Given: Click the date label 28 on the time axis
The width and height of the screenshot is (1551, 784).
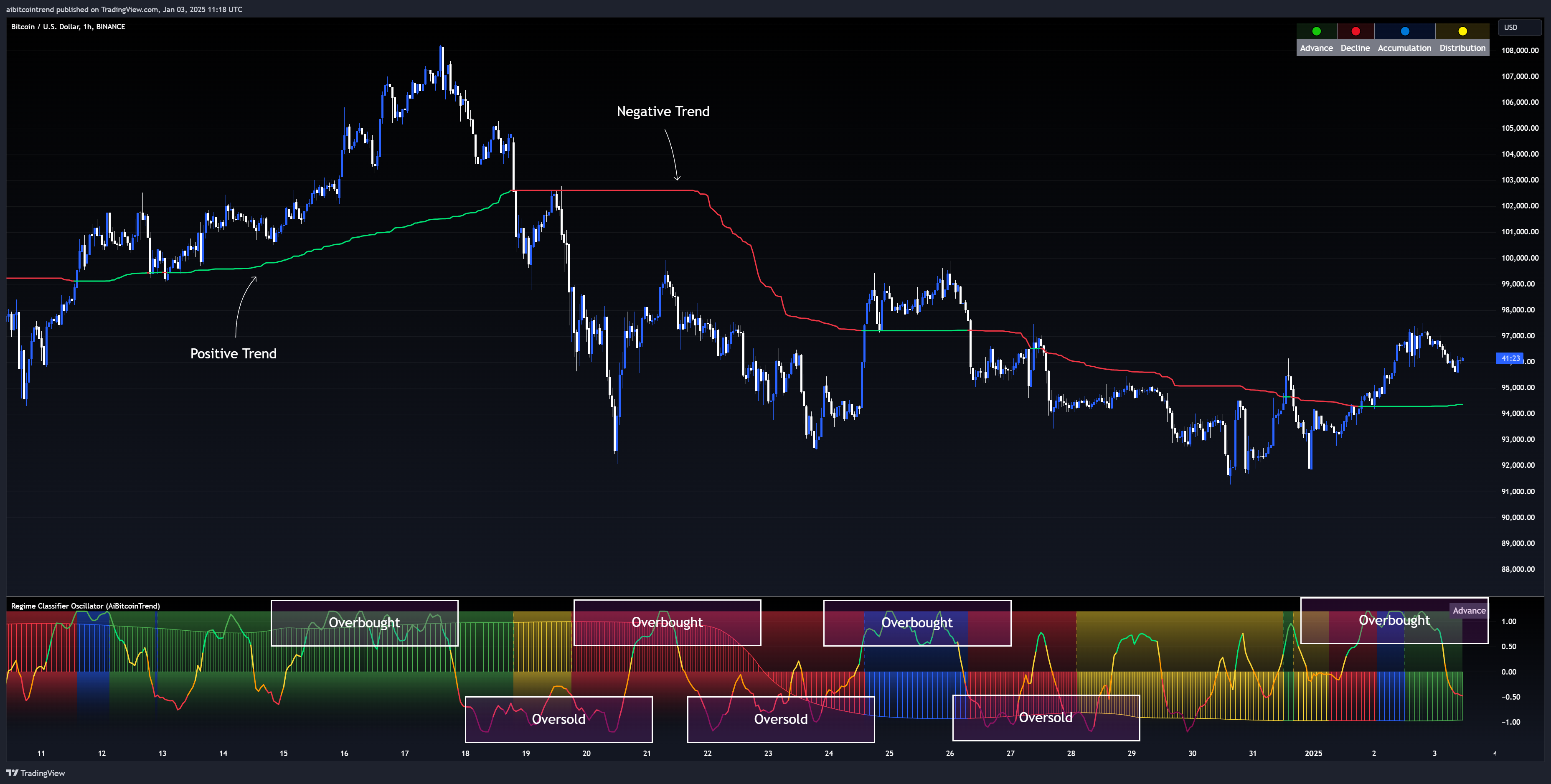Looking at the screenshot, I should [1071, 753].
